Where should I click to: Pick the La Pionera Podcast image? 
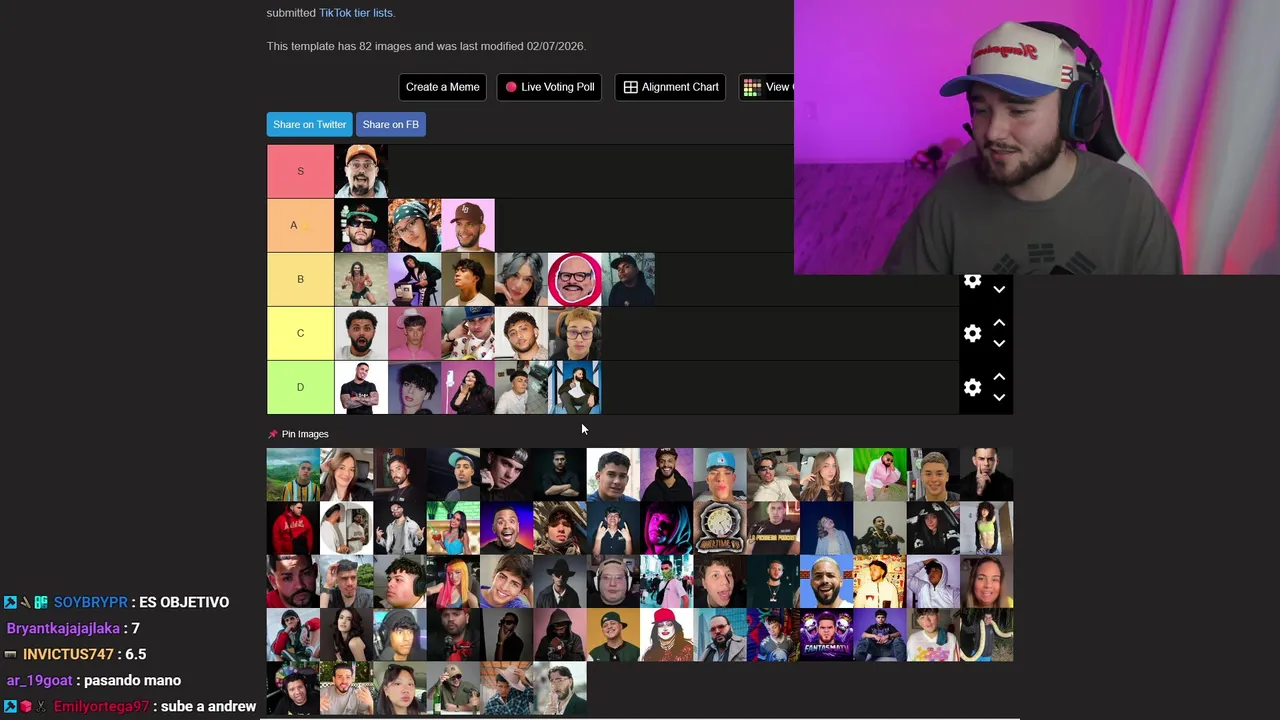[x=773, y=528]
